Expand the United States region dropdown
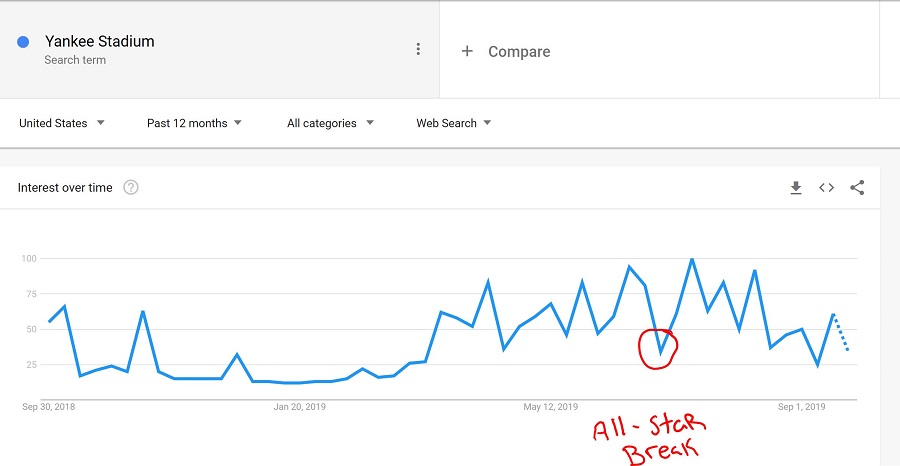This screenshot has height=466, width=900. [61, 123]
